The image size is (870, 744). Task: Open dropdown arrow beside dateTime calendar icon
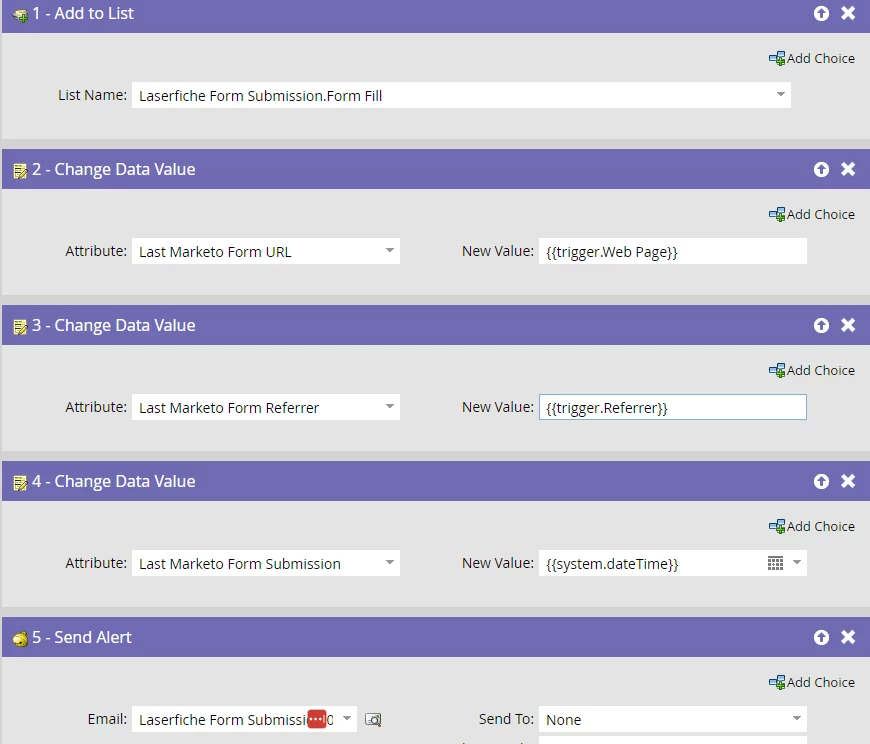(797, 563)
